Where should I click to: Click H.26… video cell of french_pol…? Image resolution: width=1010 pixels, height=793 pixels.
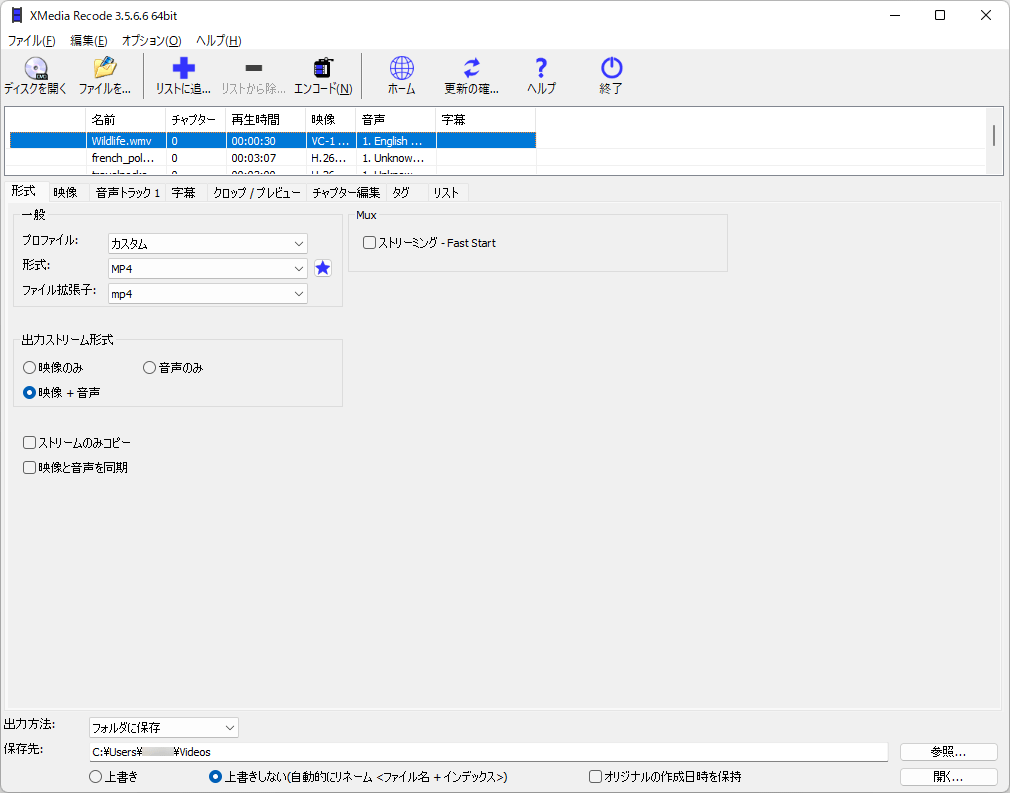tap(331, 158)
